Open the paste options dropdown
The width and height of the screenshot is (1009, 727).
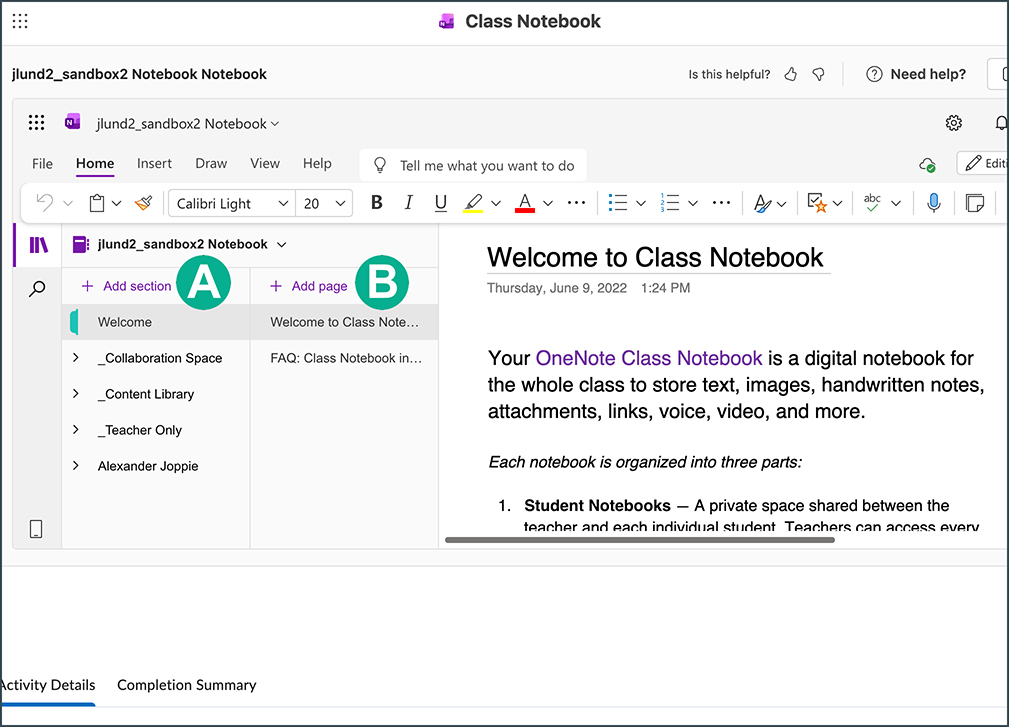116,204
